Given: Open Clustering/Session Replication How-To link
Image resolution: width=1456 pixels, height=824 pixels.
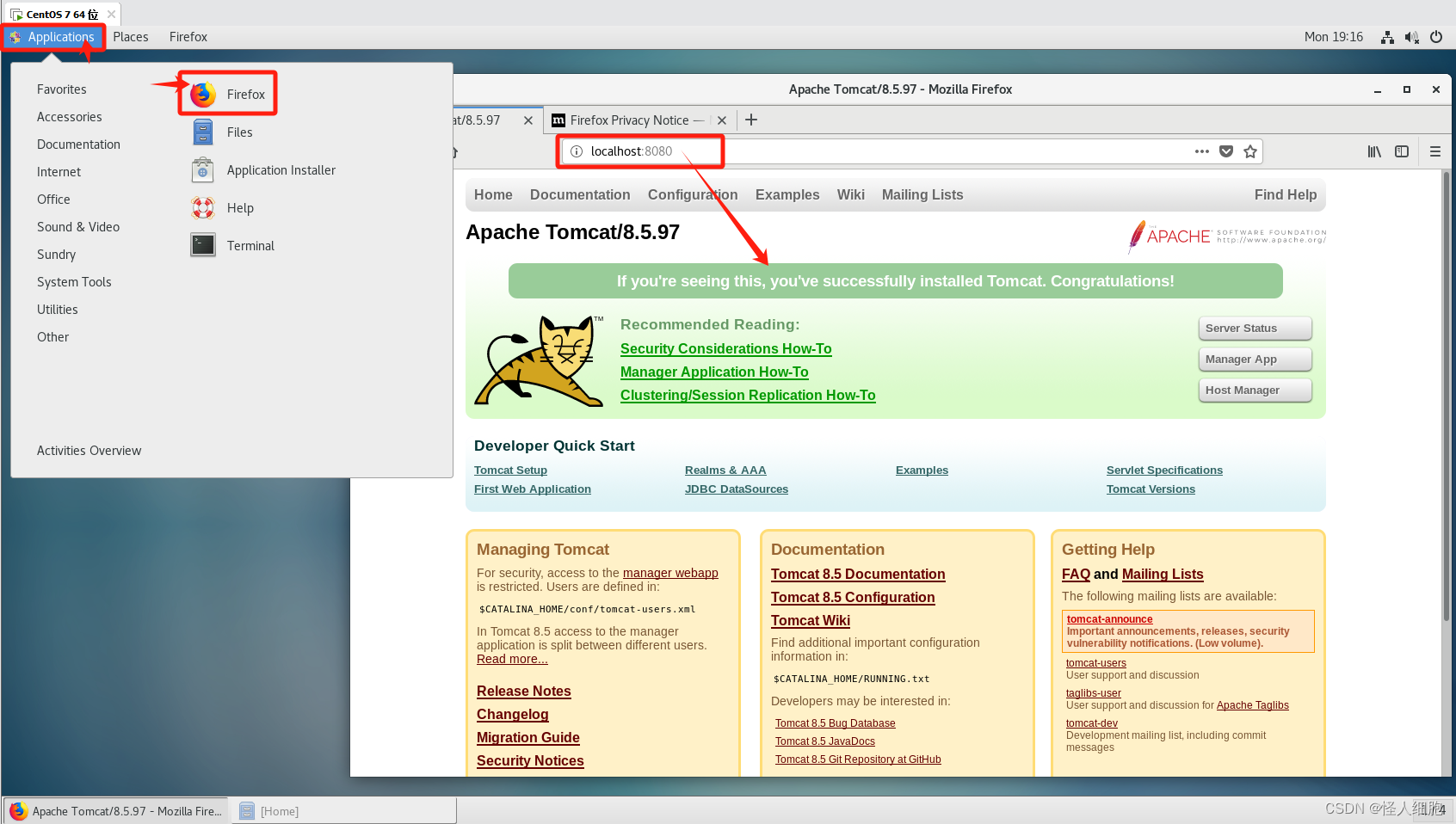Looking at the screenshot, I should click(x=748, y=396).
